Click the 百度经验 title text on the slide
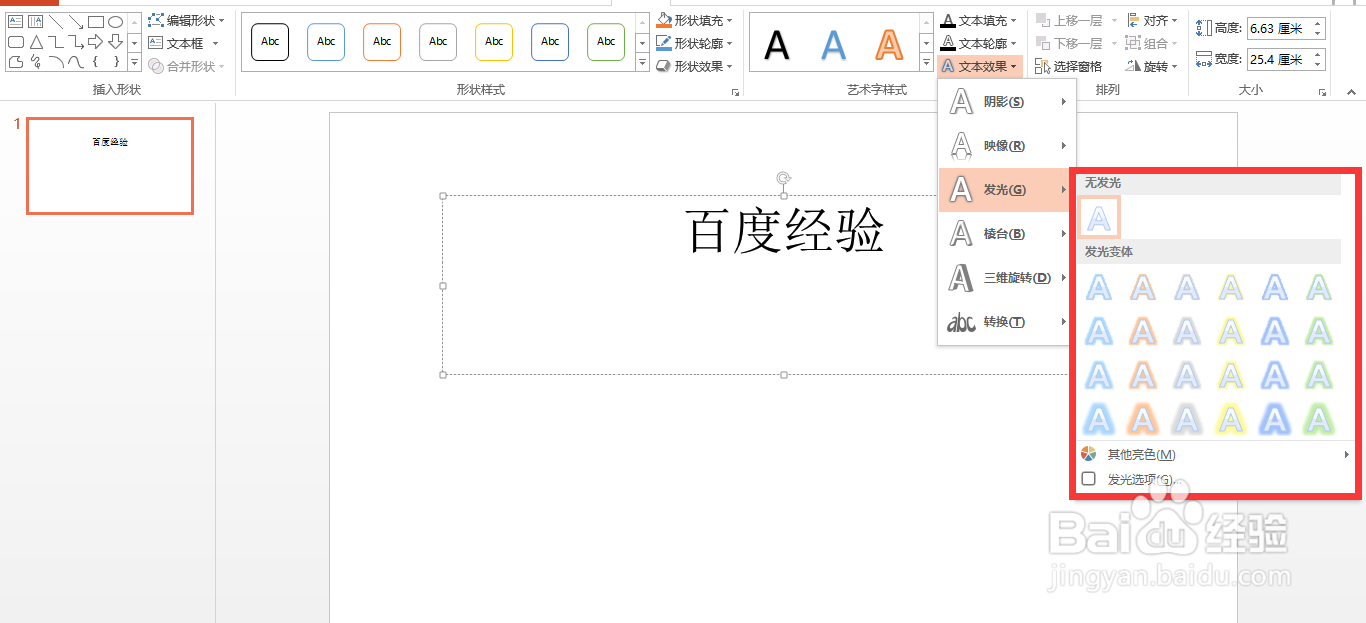The width and height of the screenshot is (1366, 623). (785, 231)
